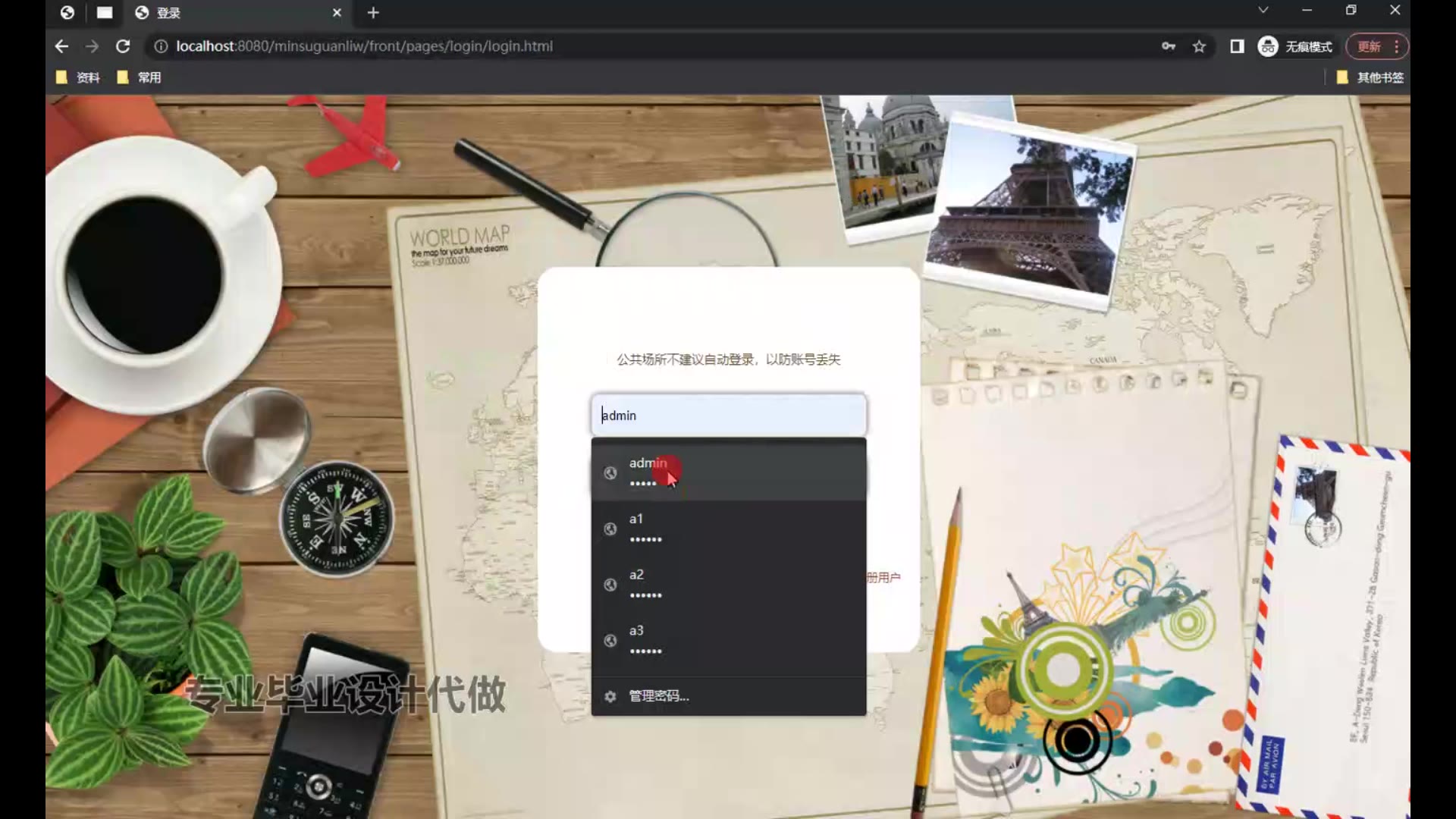The width and height of the screenshot is (1456, 819).
Task: Open the tab search dropdown arrow
Action: click(1263, 11)
